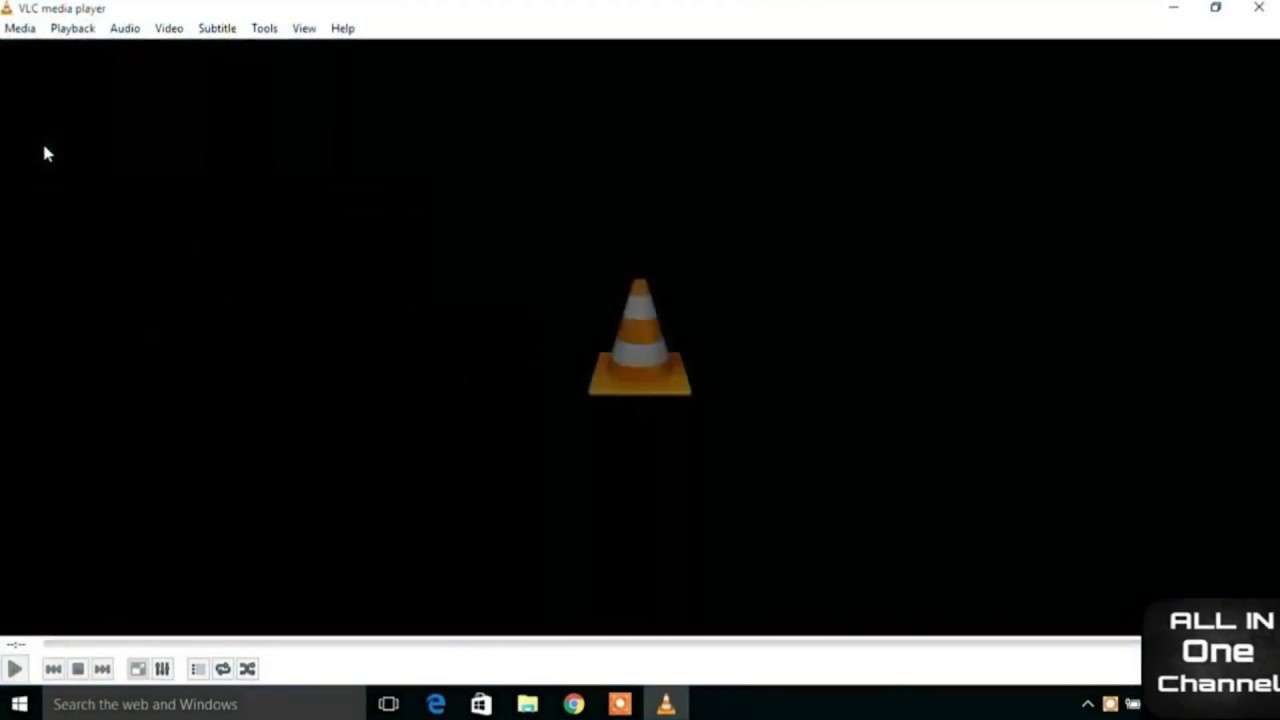Focus the Search the web and Windows box
This screenshot has width=1280, height=720.
203,704
